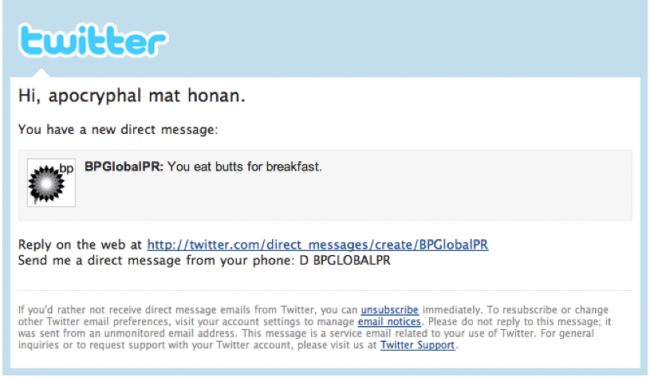
Task: Click the gray footer disclaimer paragraph
Action: tap(314, 327)
